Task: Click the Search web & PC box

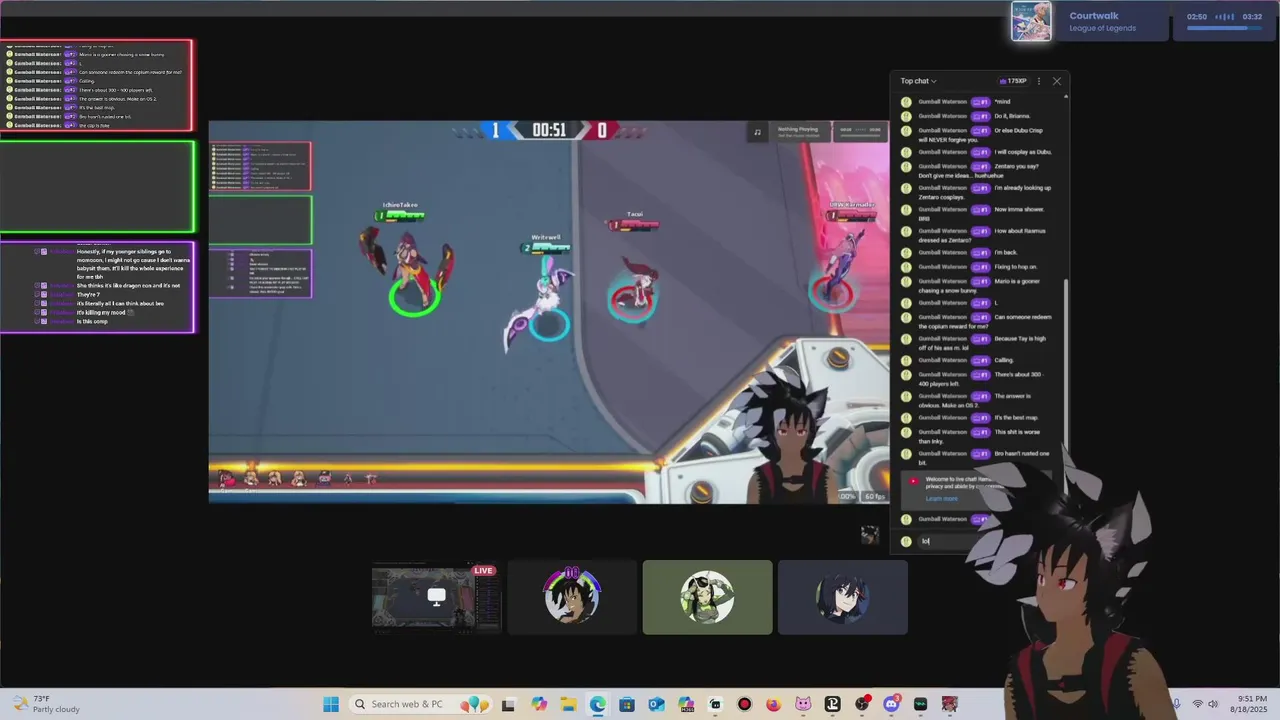Action: 420,704
